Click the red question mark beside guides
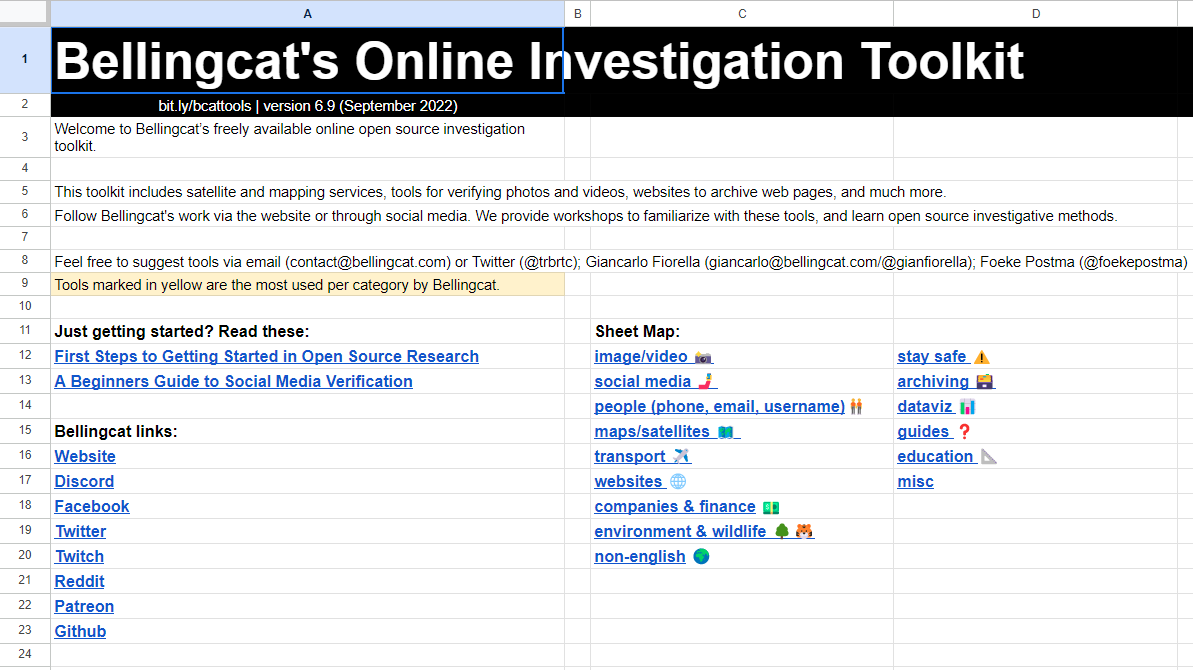The image size is (1193, 670). coord(965,432)
